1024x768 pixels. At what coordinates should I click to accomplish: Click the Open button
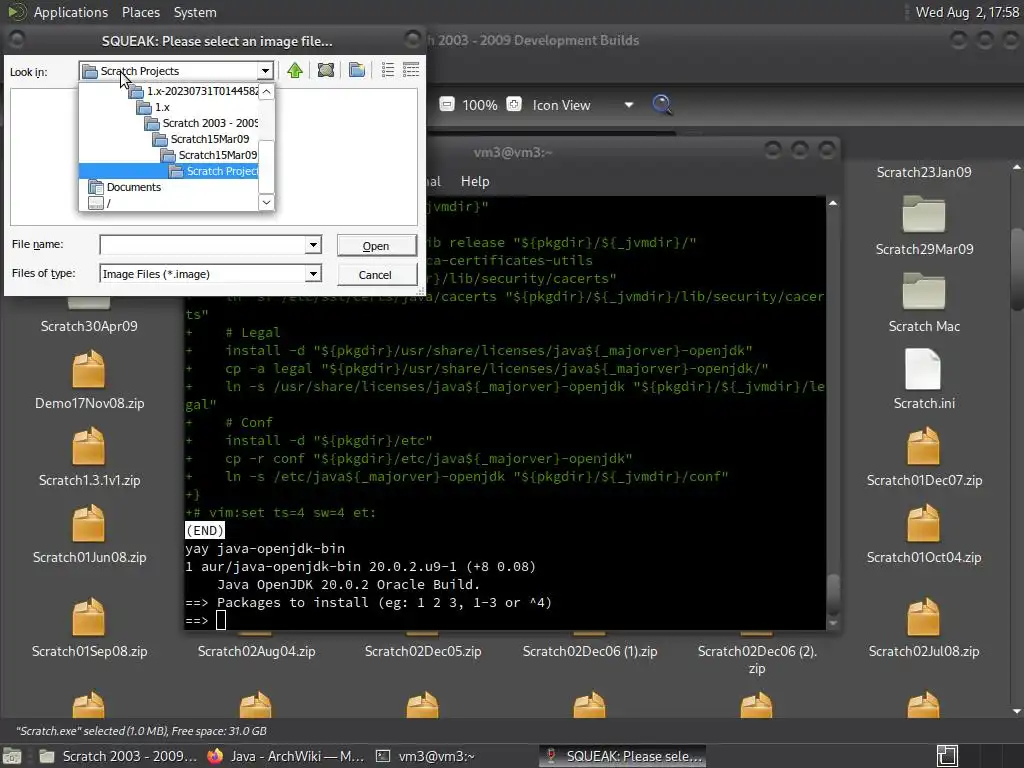376,246
